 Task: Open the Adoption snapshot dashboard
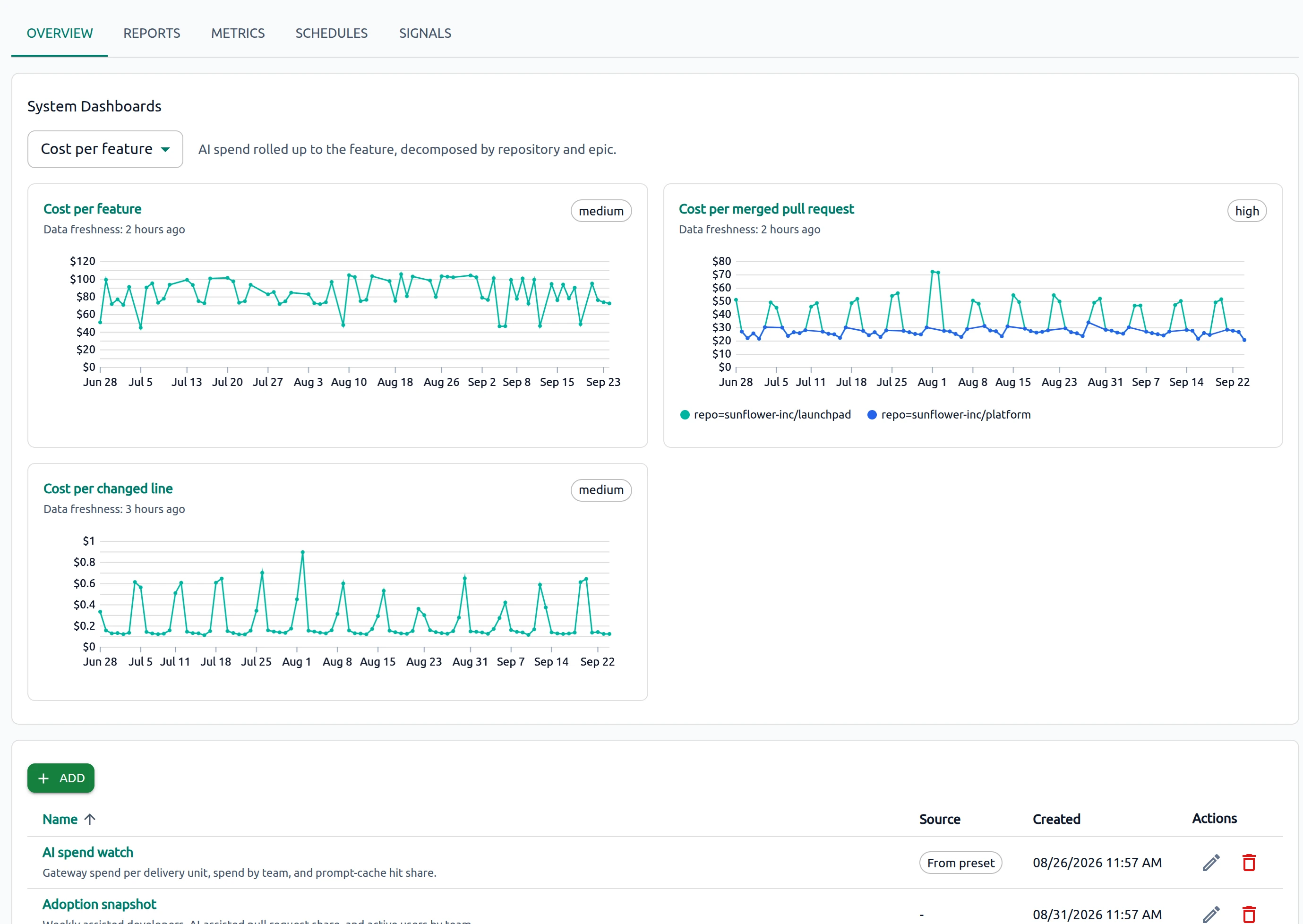pos(100,904)
